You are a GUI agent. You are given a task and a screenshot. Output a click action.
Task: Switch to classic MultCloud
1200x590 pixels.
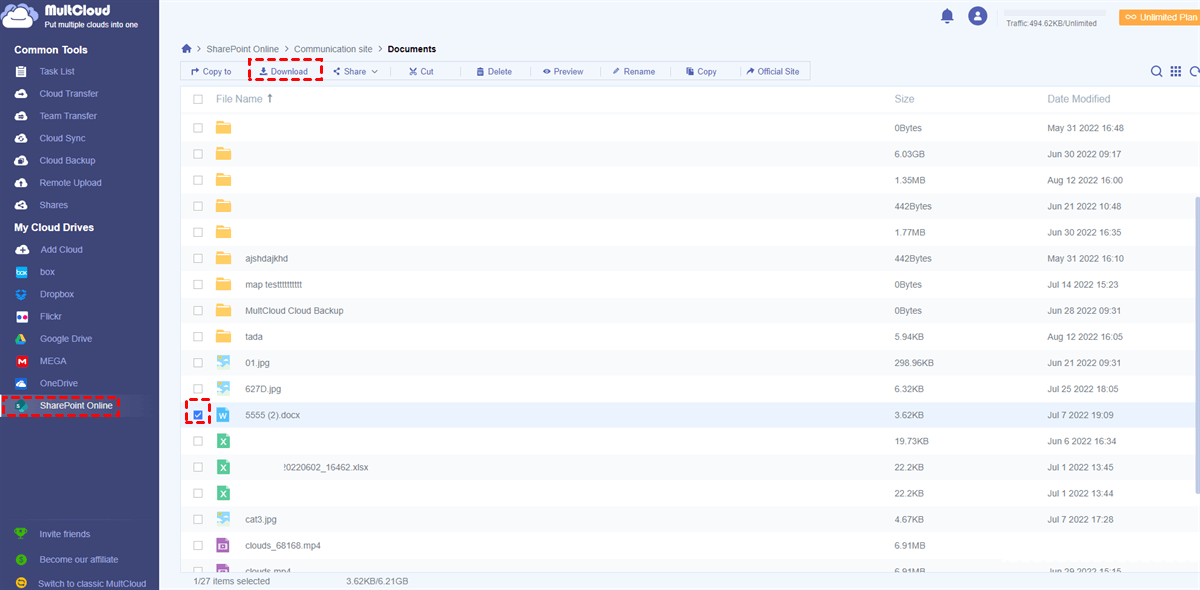(x=92, y=583)
